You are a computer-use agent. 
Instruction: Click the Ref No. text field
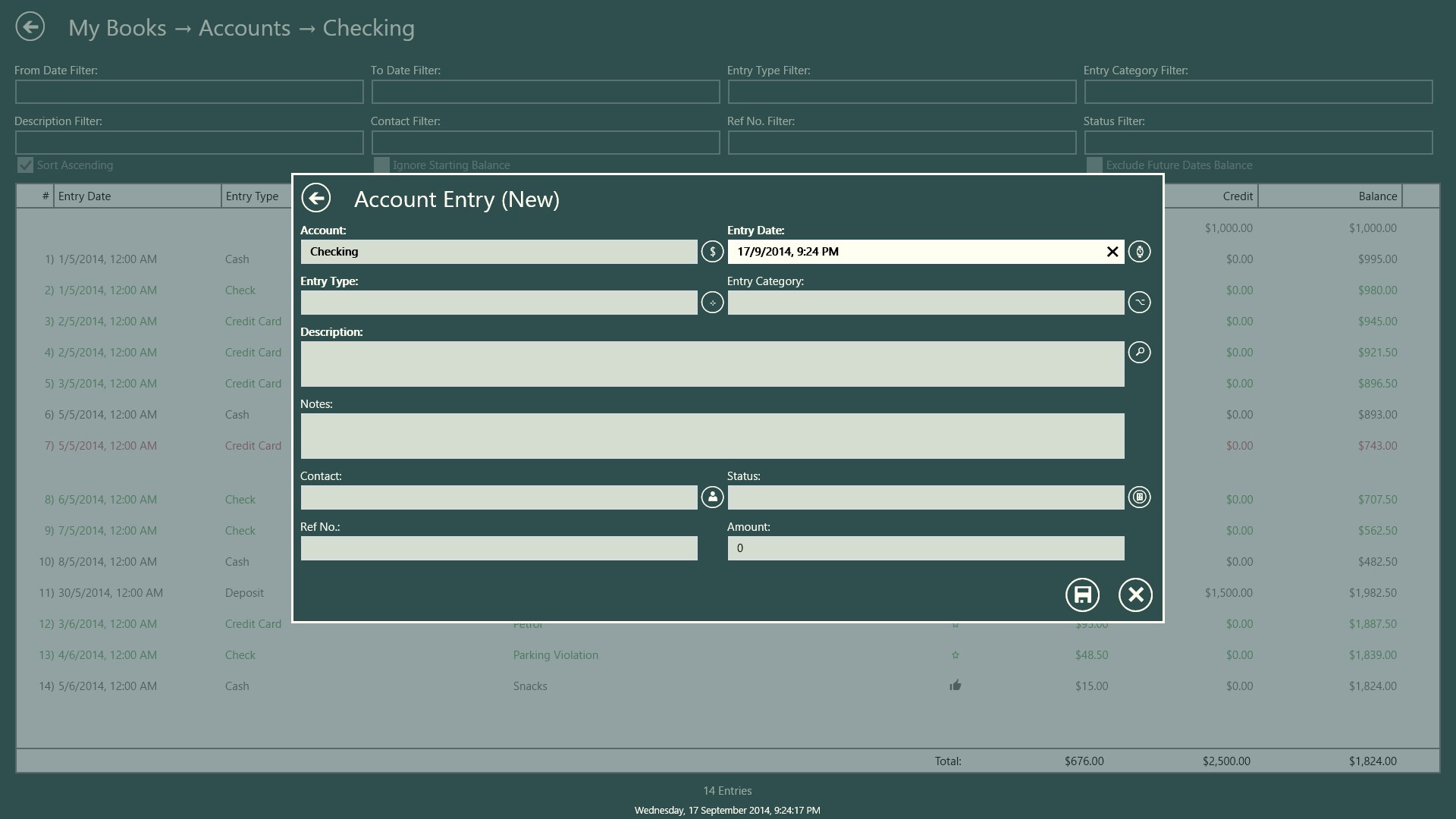click(x=498, y=548)
